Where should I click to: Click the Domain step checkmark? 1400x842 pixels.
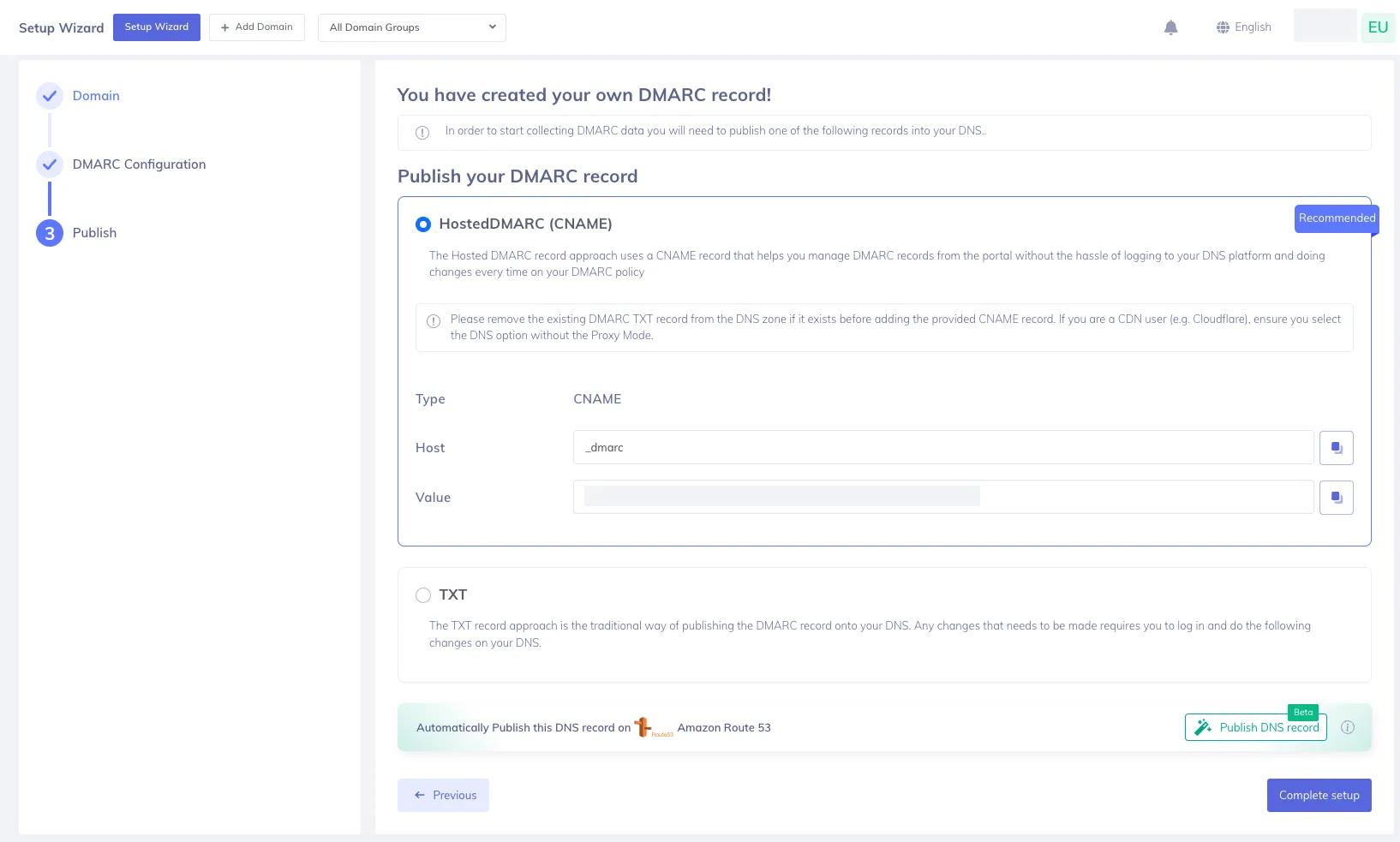[x=50, y=96]
